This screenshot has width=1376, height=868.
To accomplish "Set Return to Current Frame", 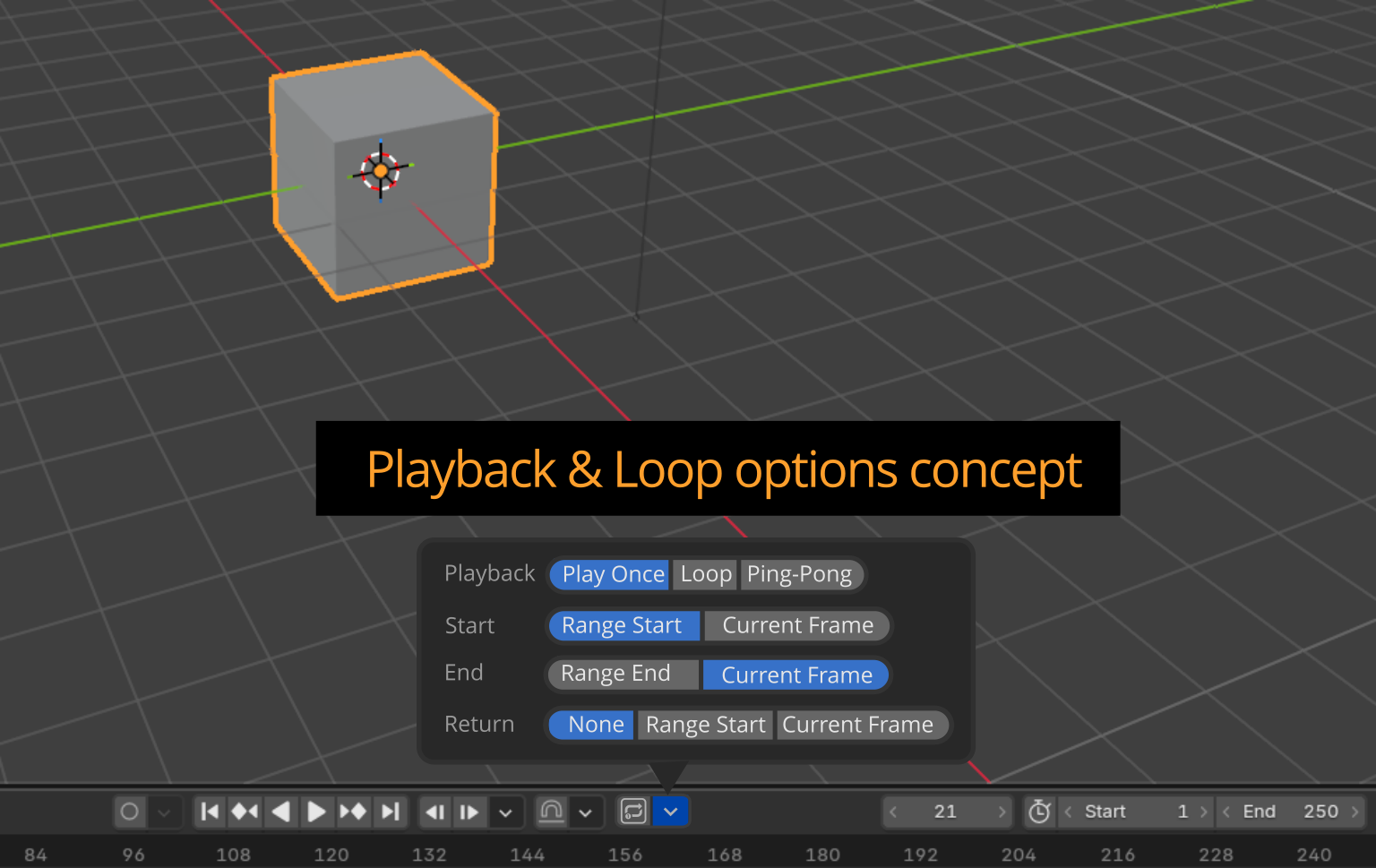I will click(862, 725).
